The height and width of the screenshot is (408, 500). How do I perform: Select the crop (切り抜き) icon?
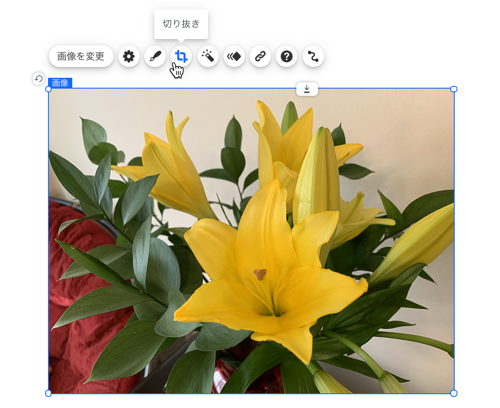(x=181, y=56)
